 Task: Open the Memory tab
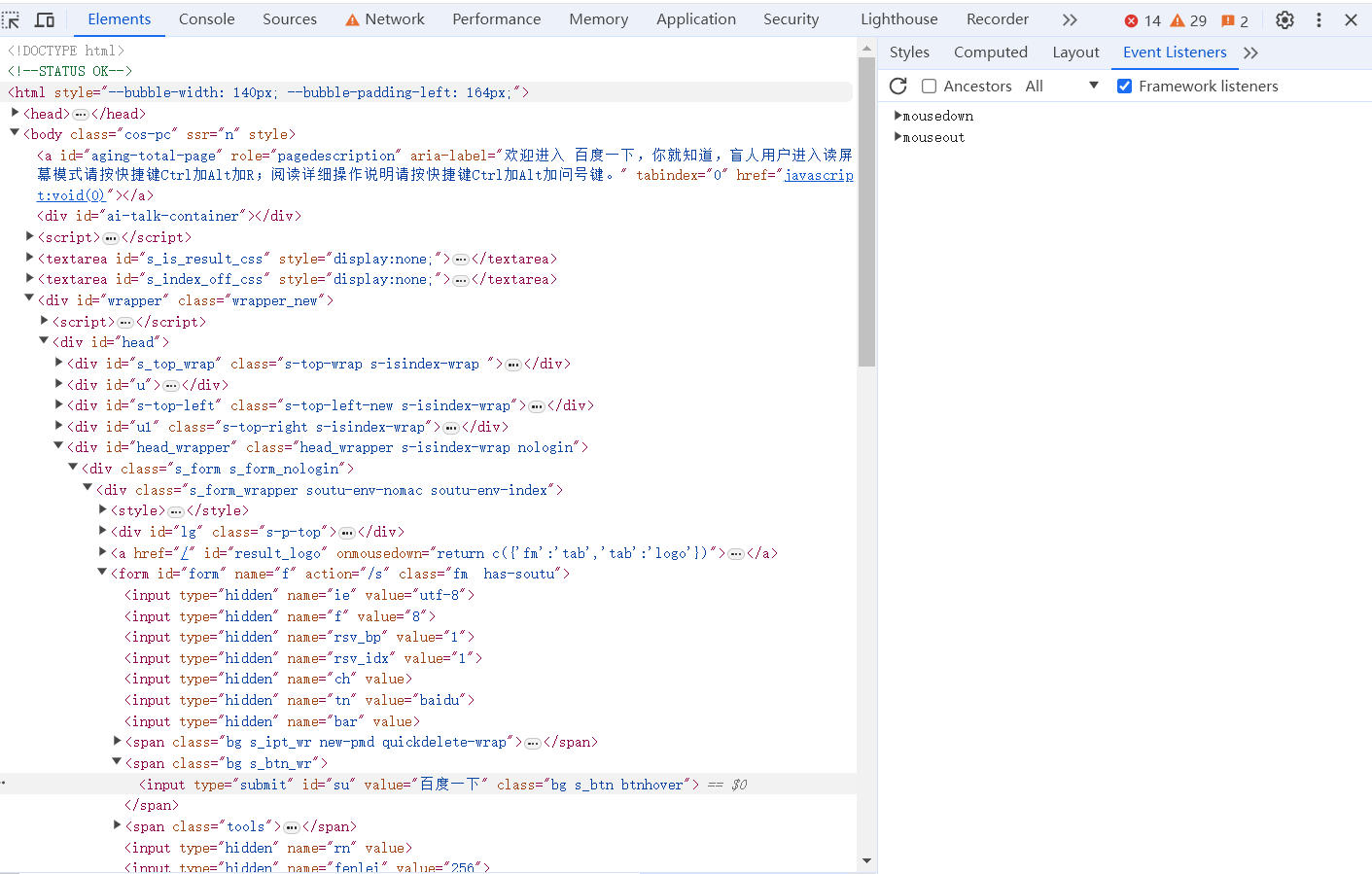[x=599, y=19]
